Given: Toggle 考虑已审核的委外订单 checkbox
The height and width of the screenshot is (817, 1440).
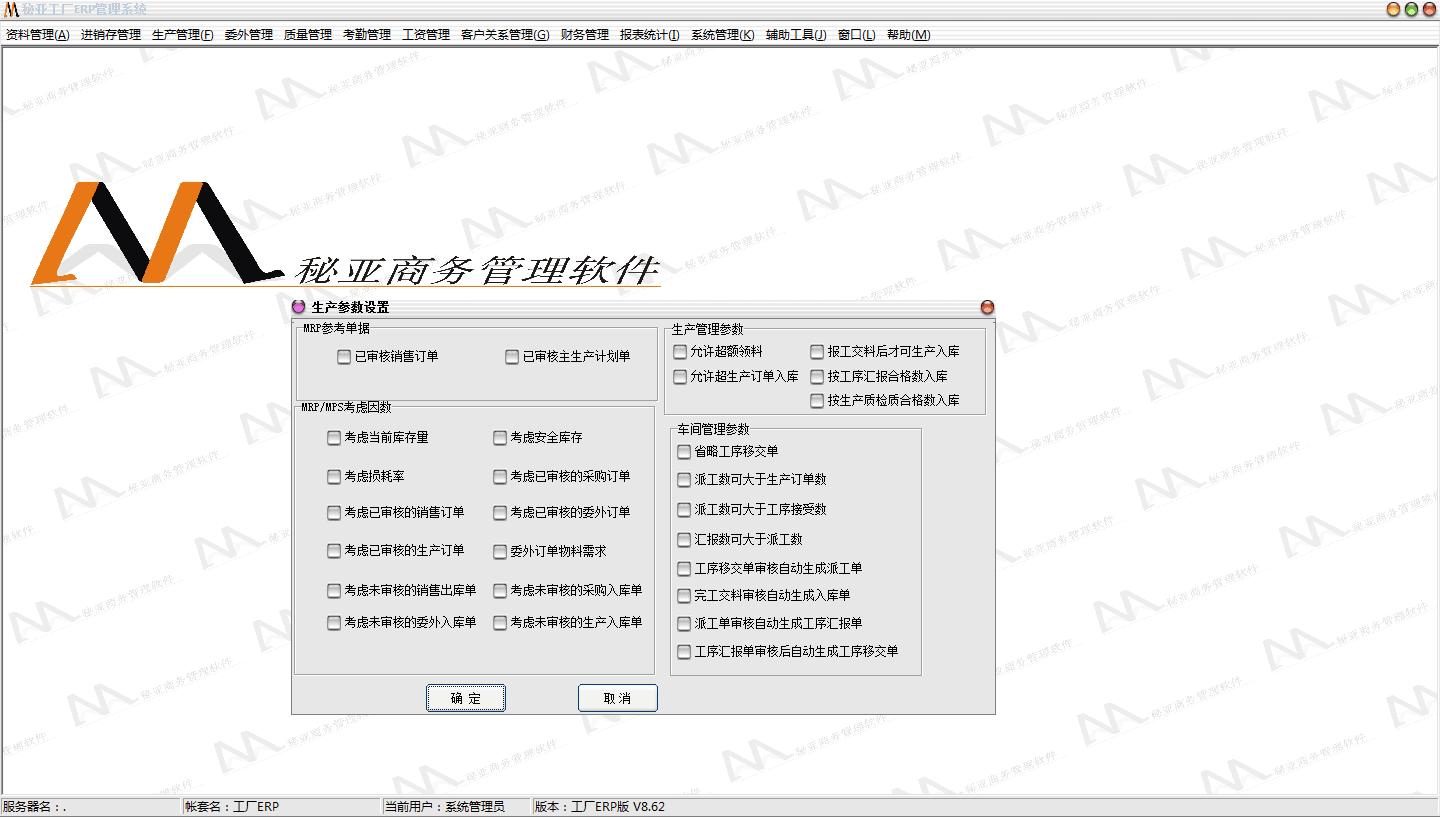Looking at the screenshot, I should click(x=500, y=512).
